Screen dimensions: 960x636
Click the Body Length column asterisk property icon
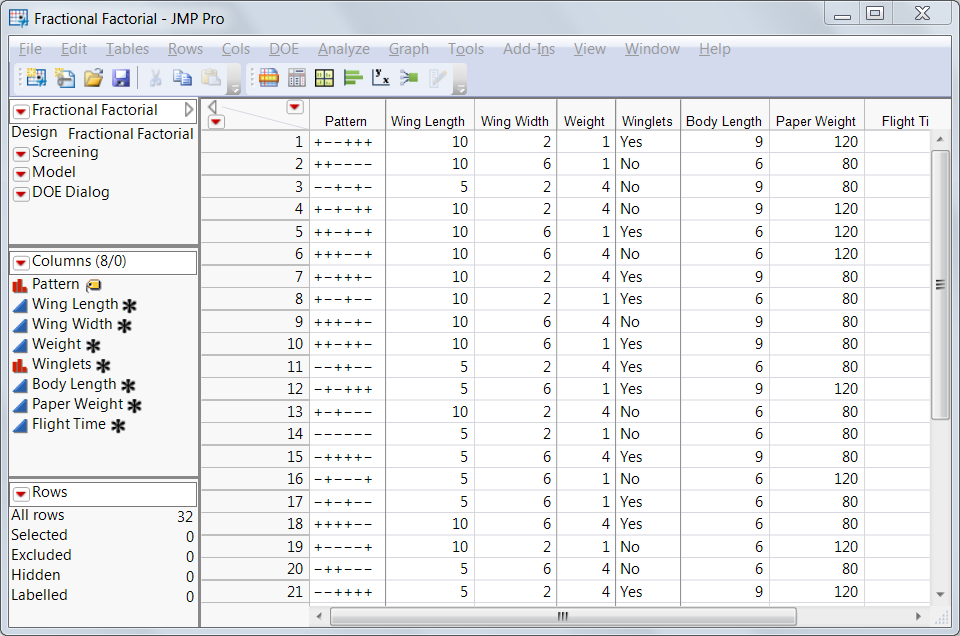click(x=128, y=386)
